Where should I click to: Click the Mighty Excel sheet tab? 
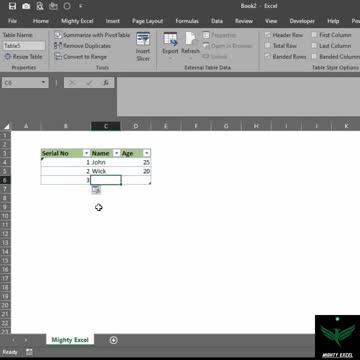pyautogui.click(x=70, y=340)
